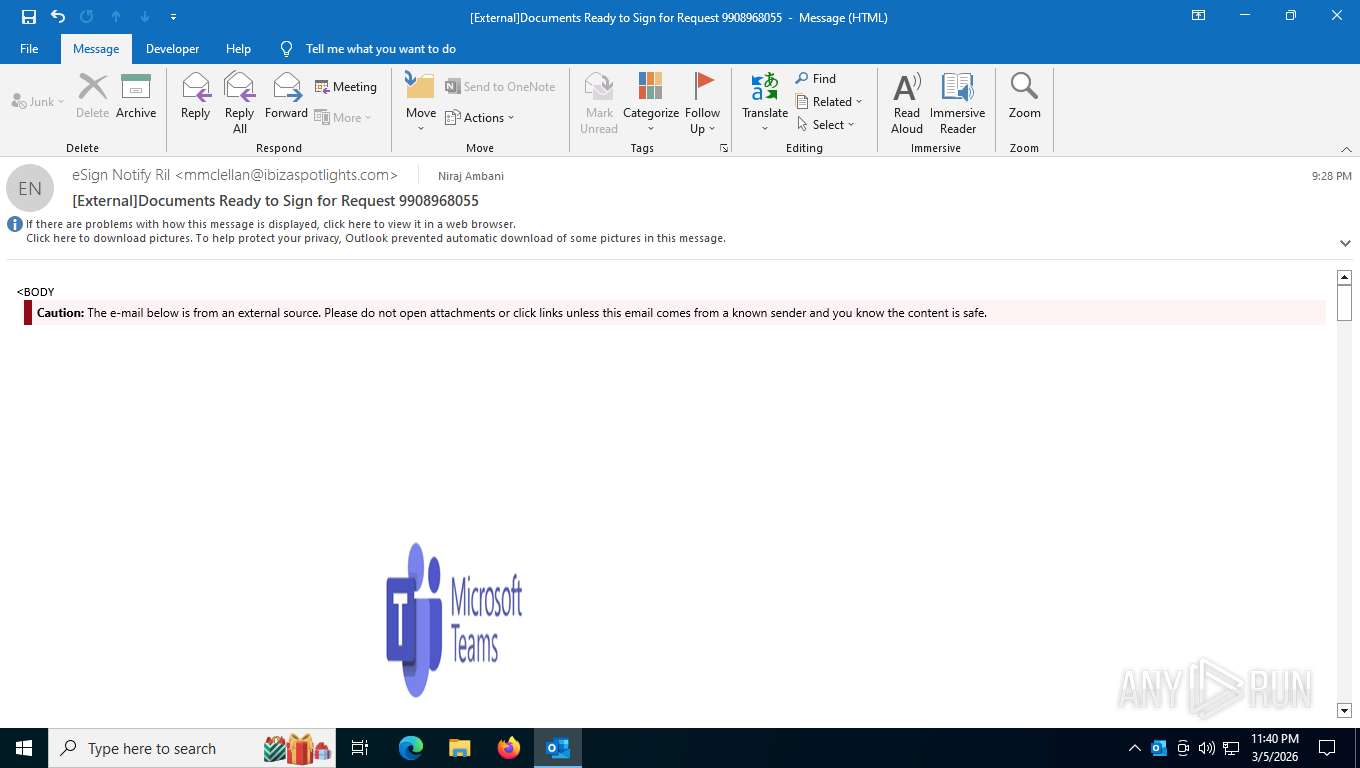Expand the Select dropdown
Viewport: 1360px width, 768px height.
tap(826, 125)
